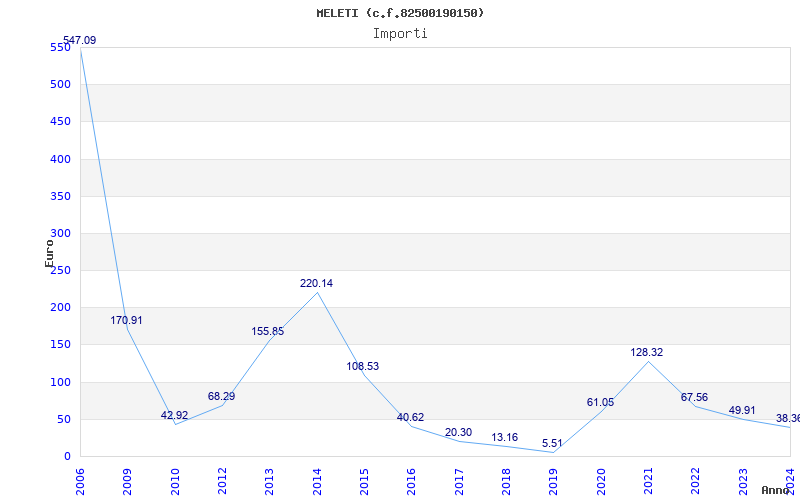Click the 5.51 lowest data label
800x500 pixels.
point(552,443)
